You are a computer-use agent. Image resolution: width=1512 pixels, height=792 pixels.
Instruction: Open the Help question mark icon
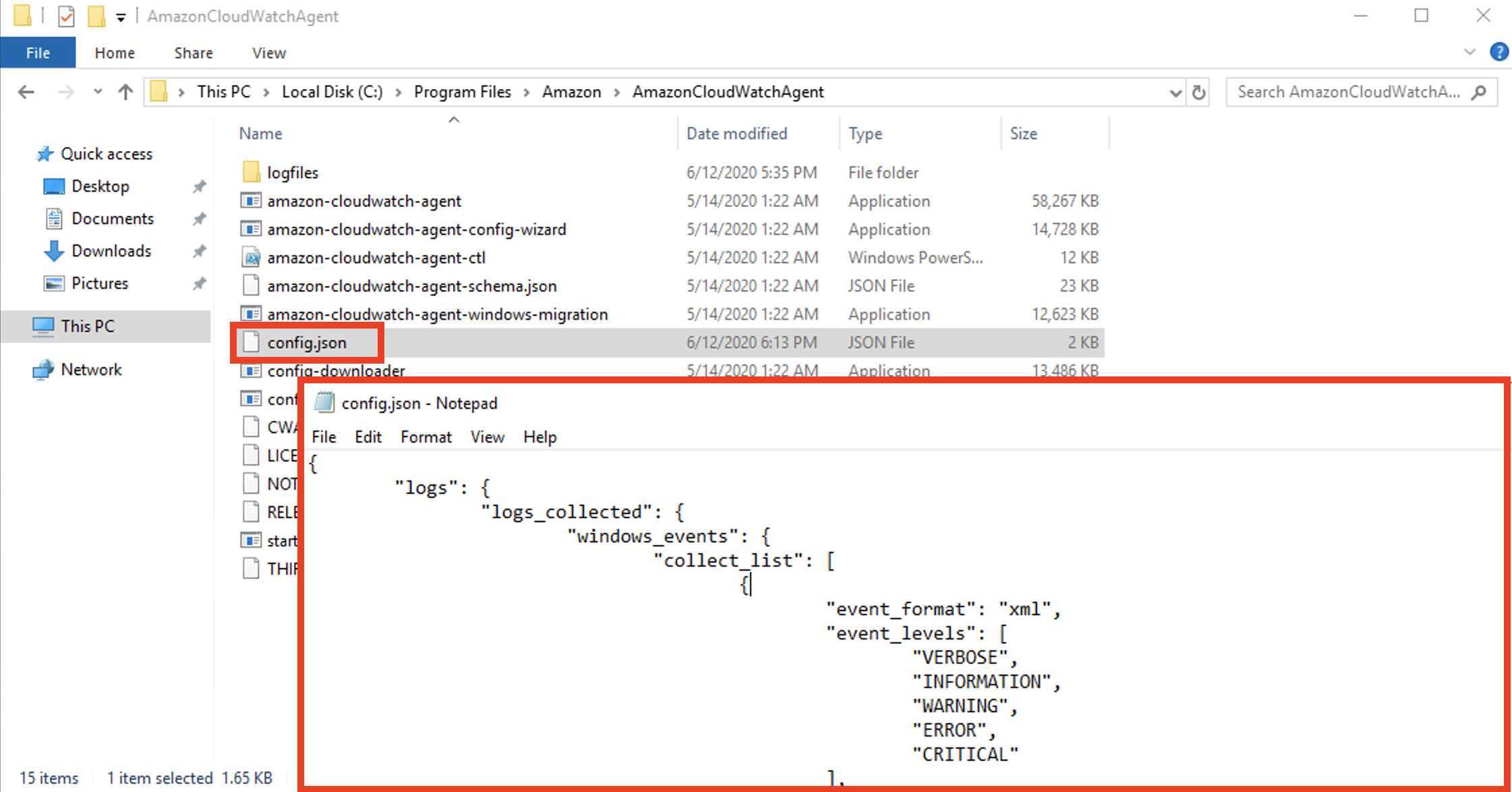click(1499, 52)
